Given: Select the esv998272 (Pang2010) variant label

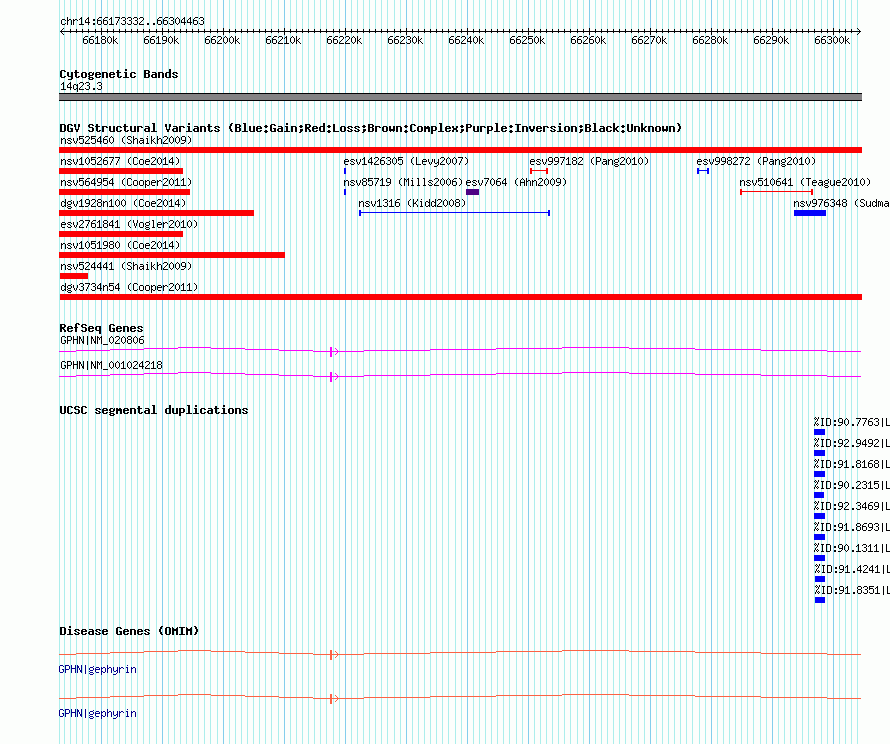Looking at the screenshot, I should 756,161.
